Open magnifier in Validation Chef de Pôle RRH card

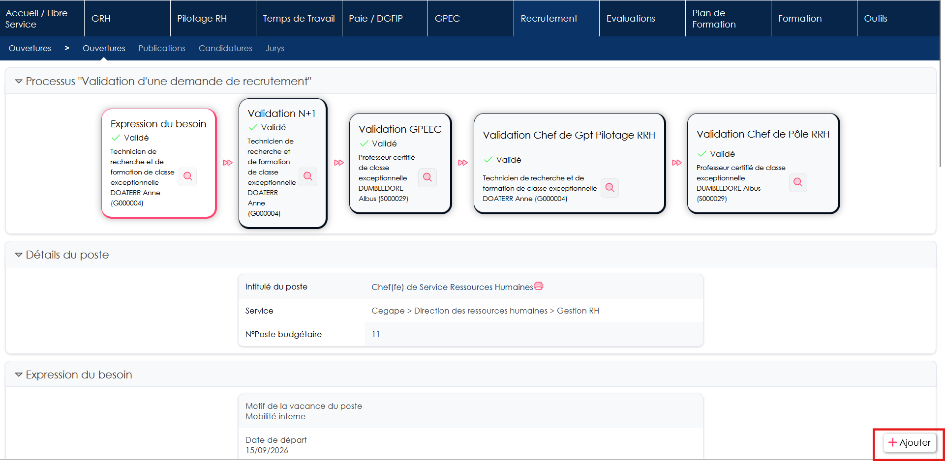[797, 181]
